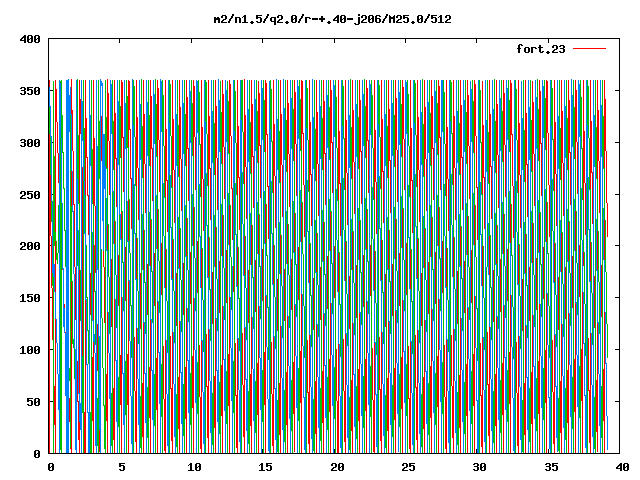The image size is (640, 480).
Task: Click y-axis label 100
Action: point(30,350)
